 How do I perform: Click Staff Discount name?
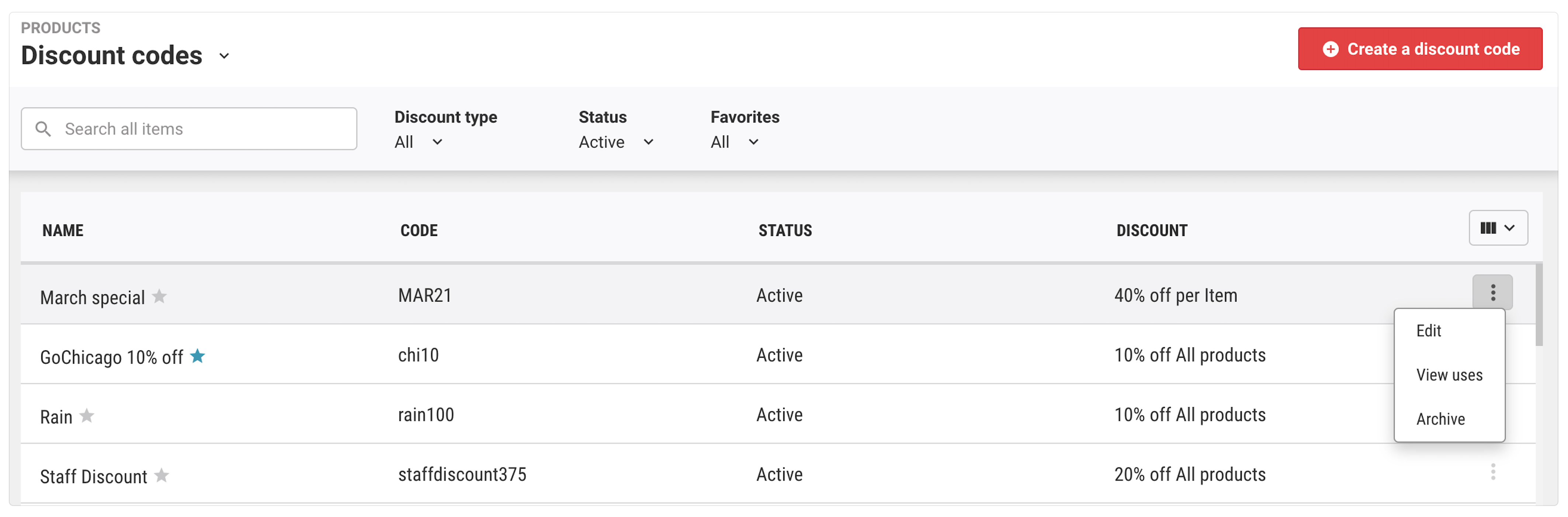94,477
